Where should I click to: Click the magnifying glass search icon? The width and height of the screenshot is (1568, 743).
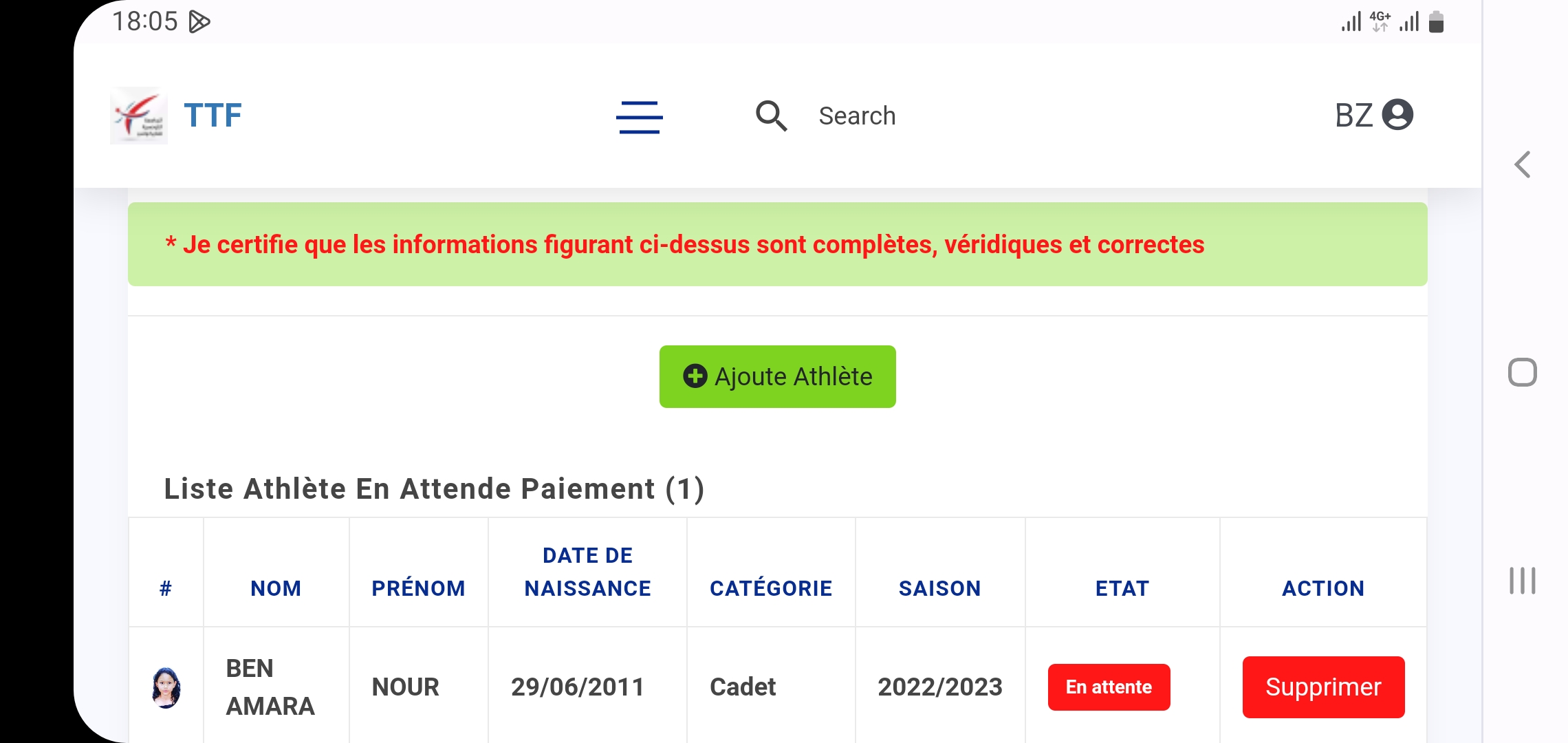(x=771, y=116)
